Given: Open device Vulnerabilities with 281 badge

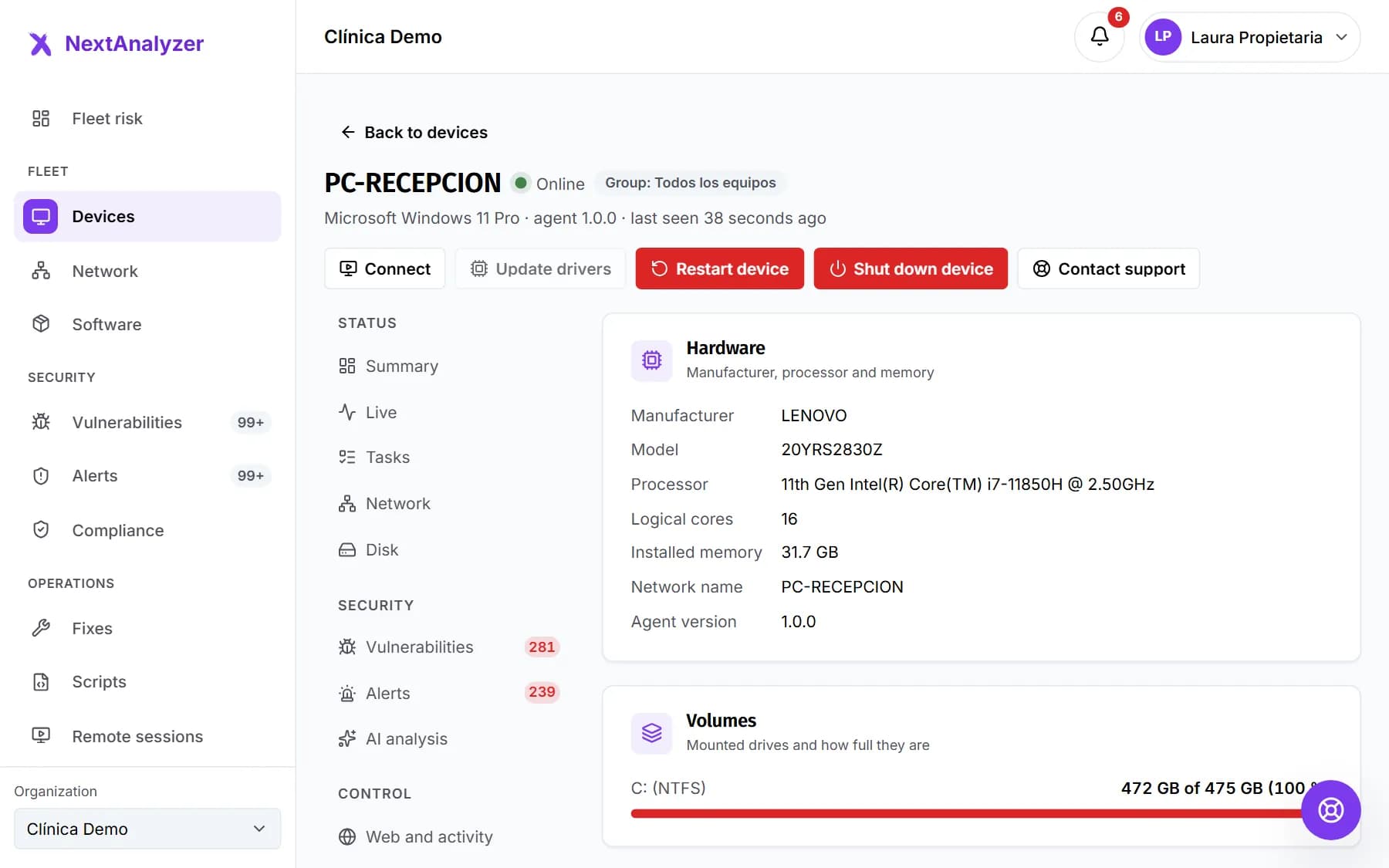Looking at the screenshot, I should pos(448,647).
